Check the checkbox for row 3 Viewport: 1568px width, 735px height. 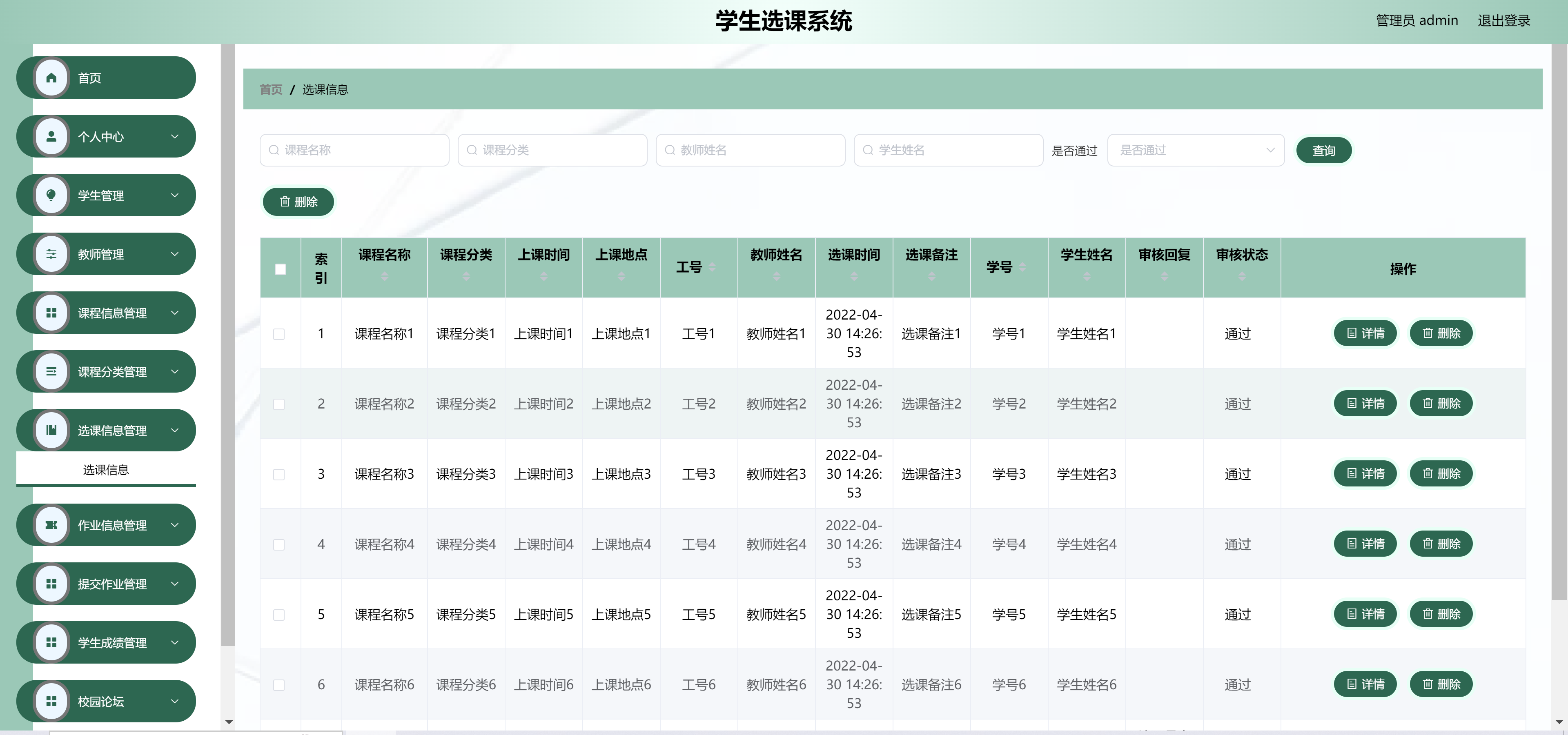[280, 475]
